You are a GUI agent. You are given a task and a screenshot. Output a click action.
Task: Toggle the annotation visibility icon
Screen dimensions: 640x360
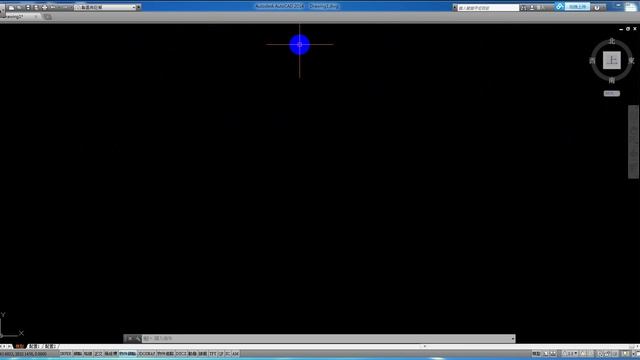click(583, 353)
